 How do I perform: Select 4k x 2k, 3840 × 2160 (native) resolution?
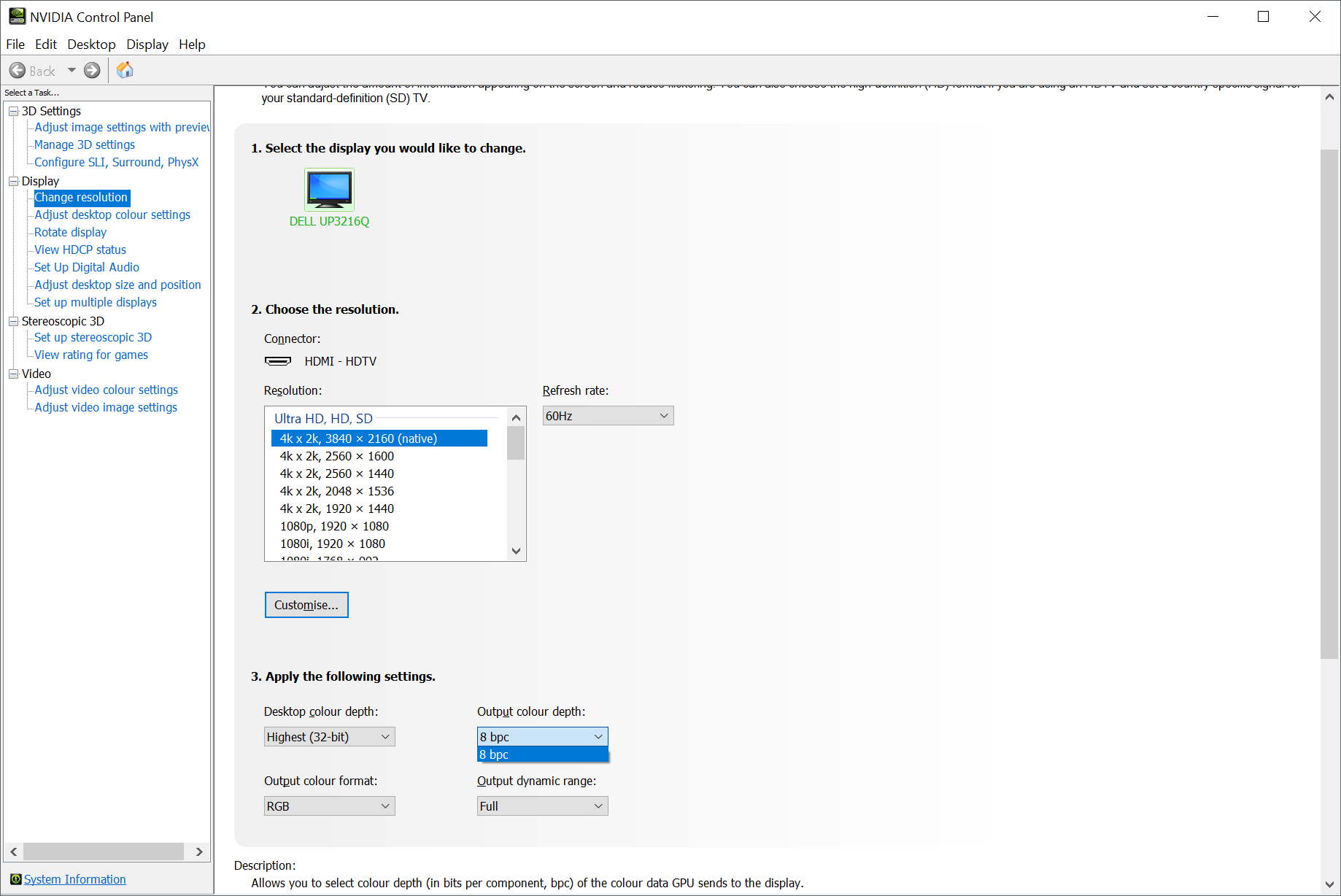pos(379,439)
